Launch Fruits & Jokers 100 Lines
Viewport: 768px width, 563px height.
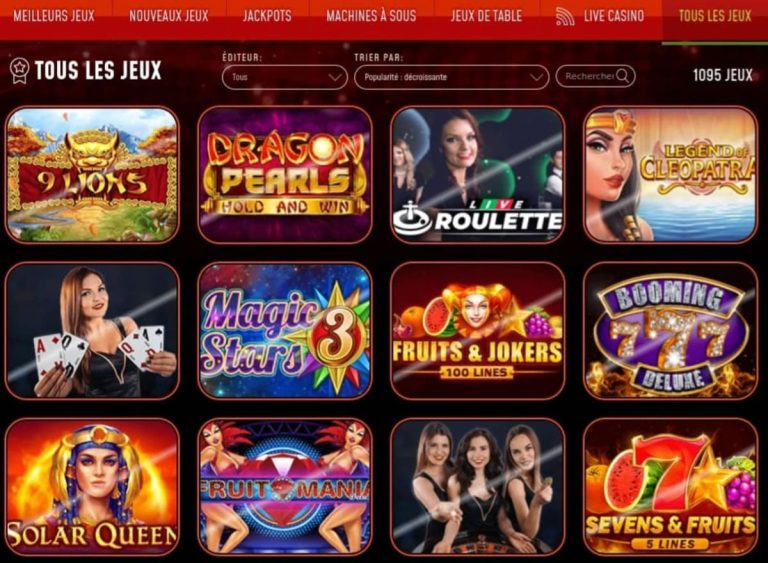click(x=478, y=331)
